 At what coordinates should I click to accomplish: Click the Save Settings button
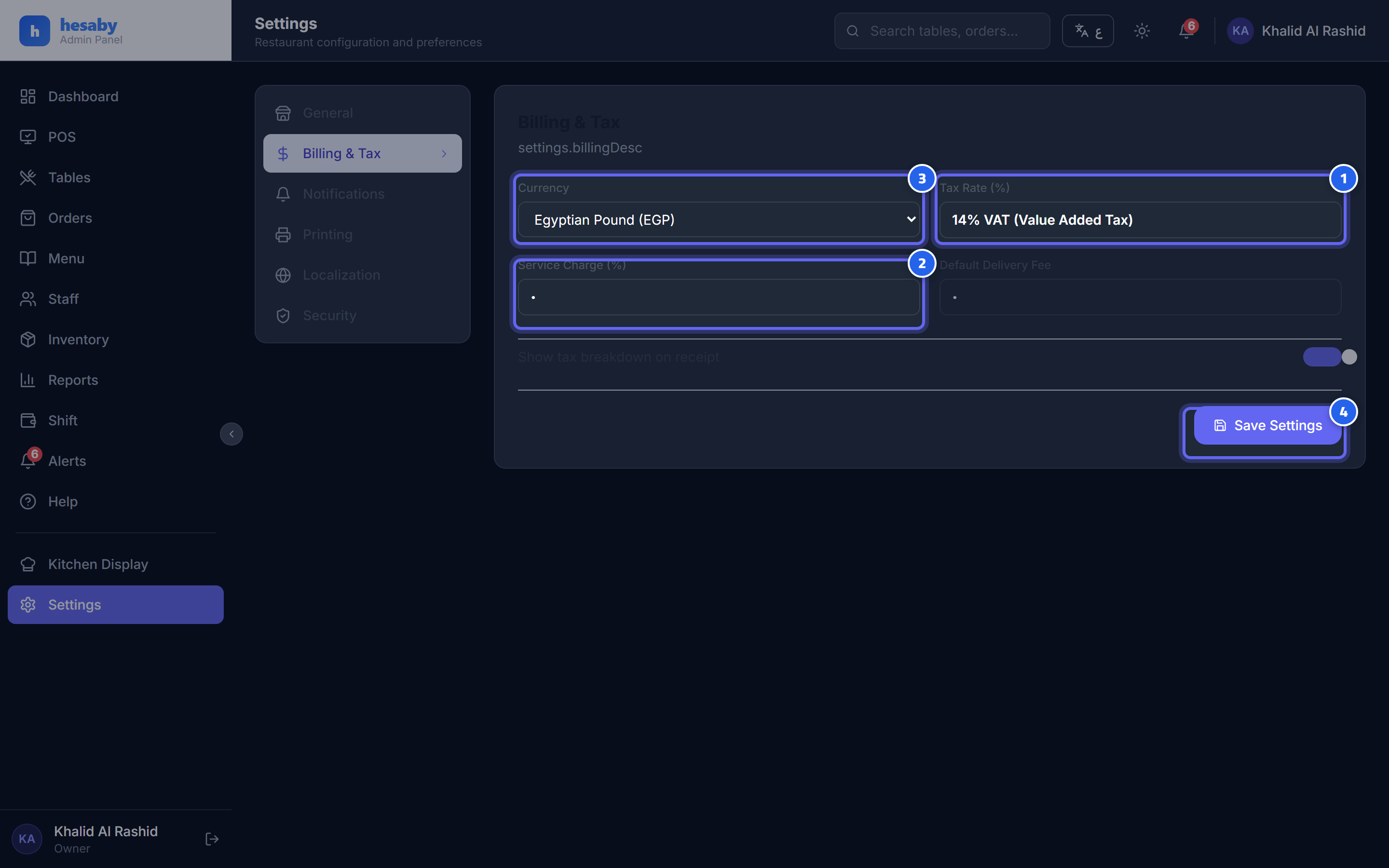[1267, 425]
